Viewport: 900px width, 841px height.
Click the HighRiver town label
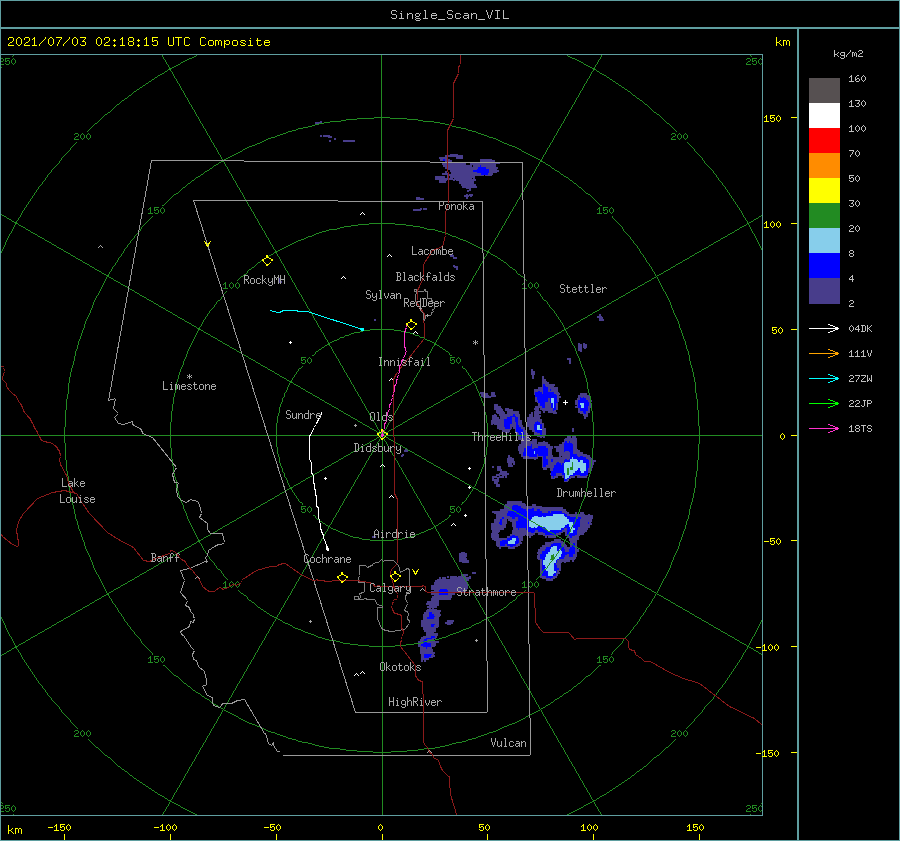click(x=415, y=702)
